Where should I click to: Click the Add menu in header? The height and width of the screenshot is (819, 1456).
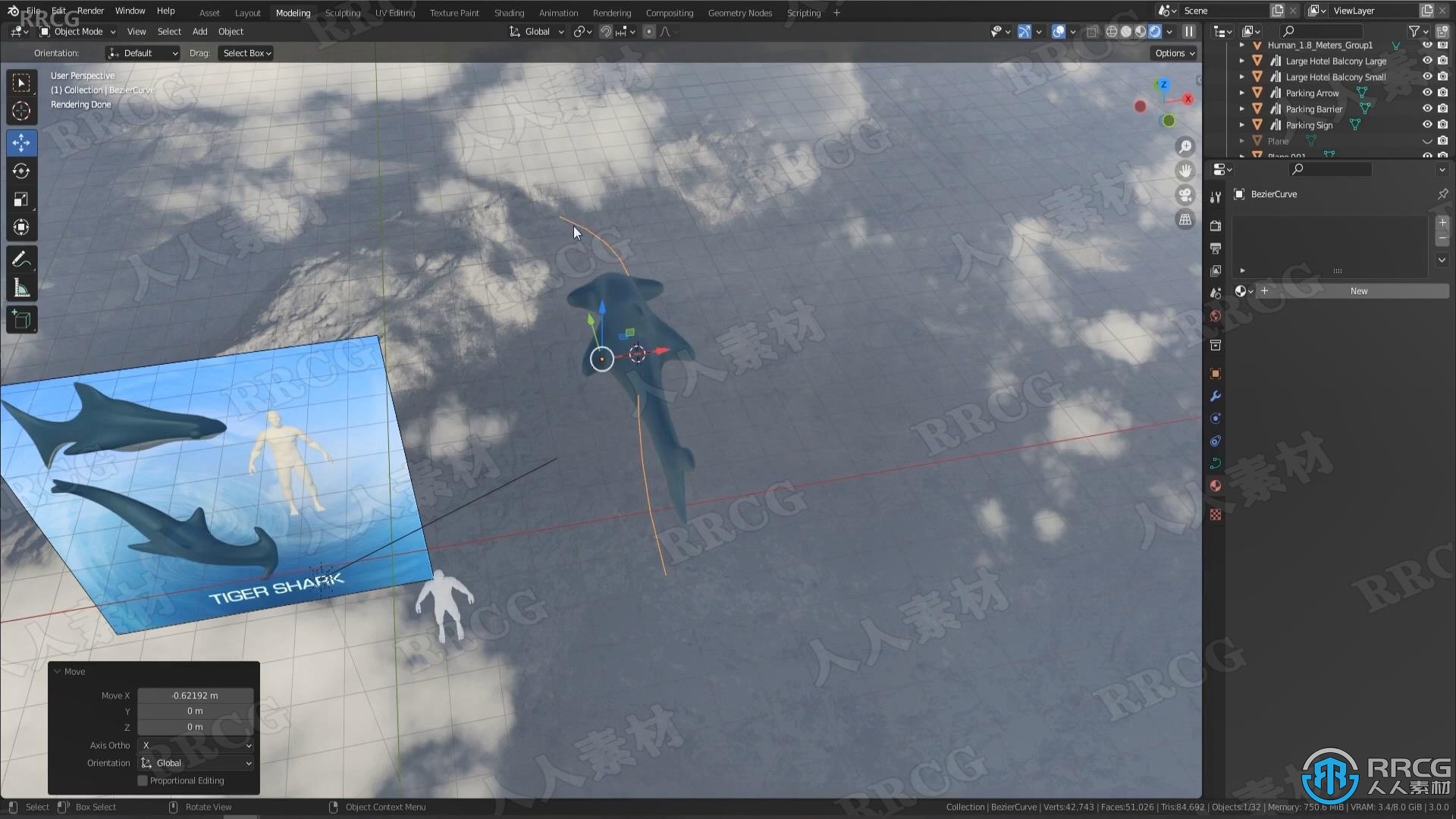click(199, 31)
